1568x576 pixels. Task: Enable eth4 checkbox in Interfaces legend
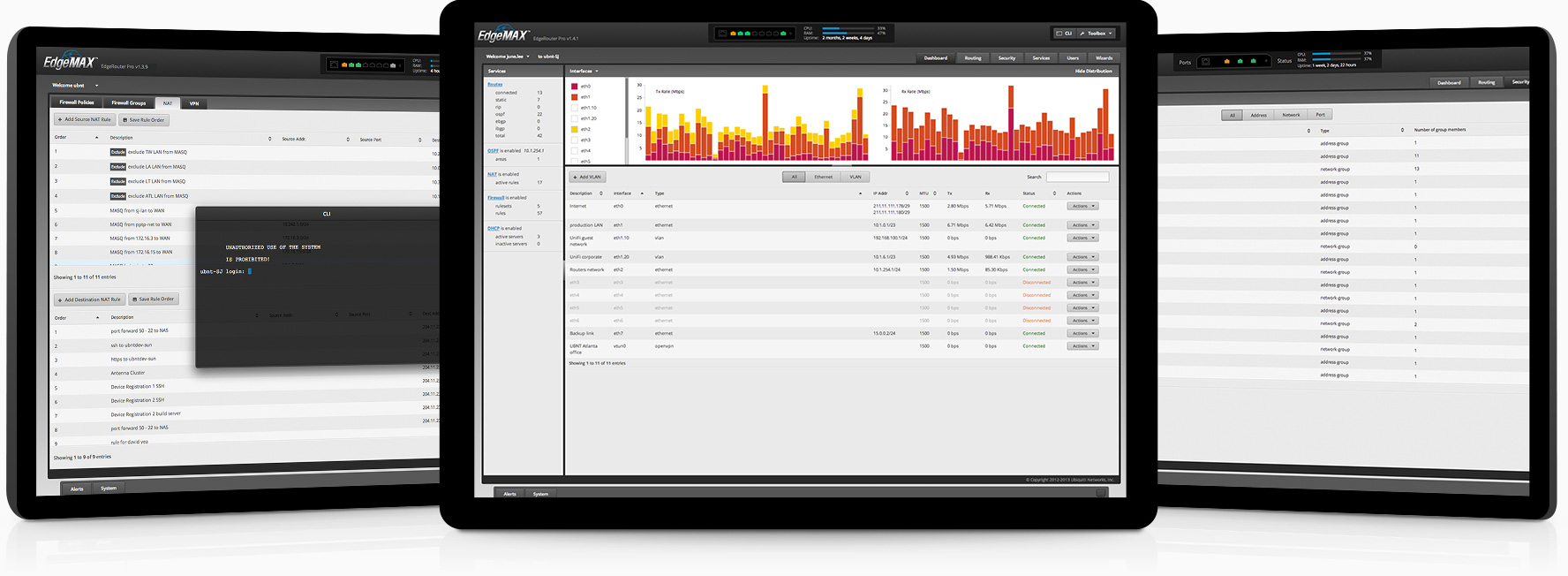pyautogui.click(x=574, y=150)
